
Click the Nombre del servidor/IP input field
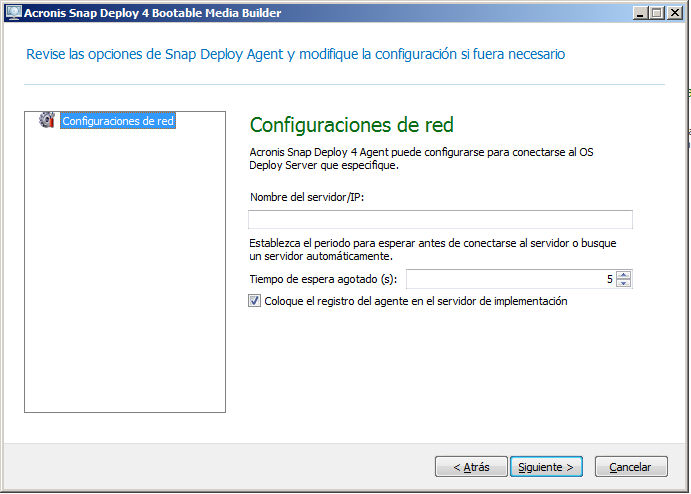pyautogui.click(x=440, y=219)
